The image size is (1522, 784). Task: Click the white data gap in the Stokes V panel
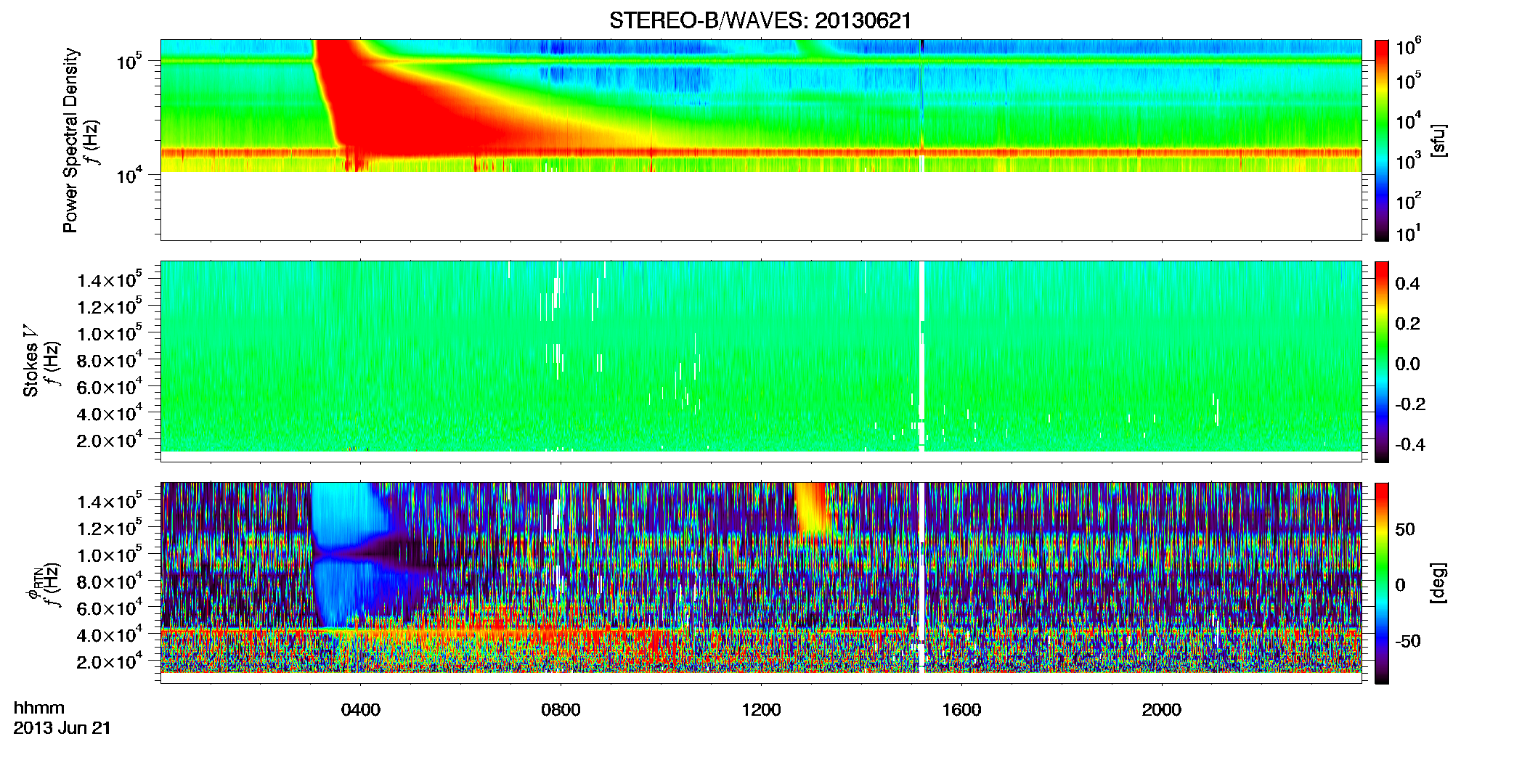[x=922, y=356]
